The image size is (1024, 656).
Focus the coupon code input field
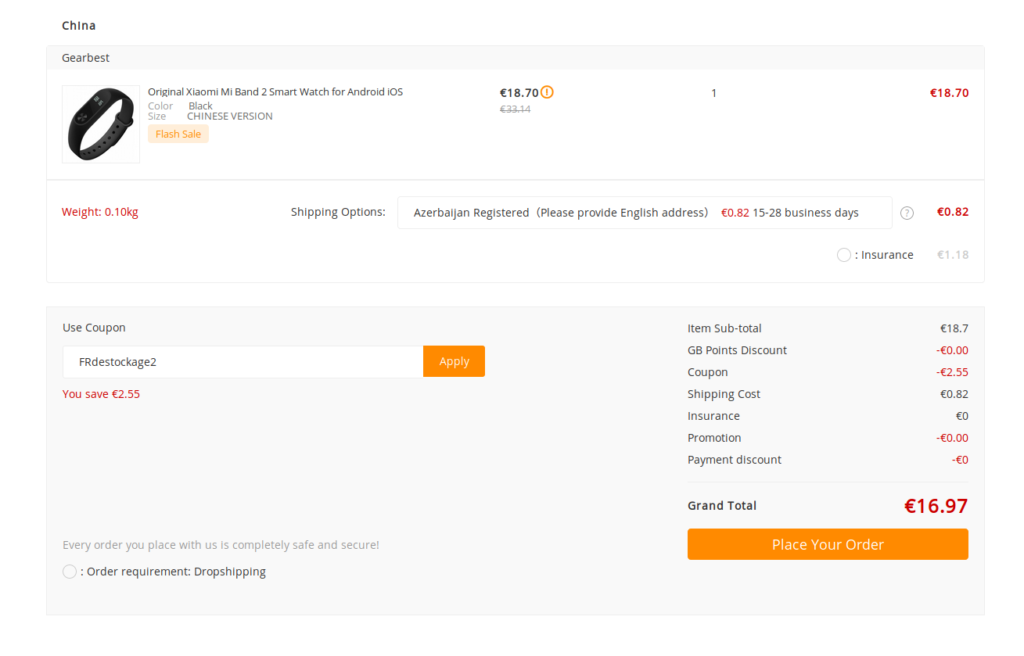(x=243, y=361)
